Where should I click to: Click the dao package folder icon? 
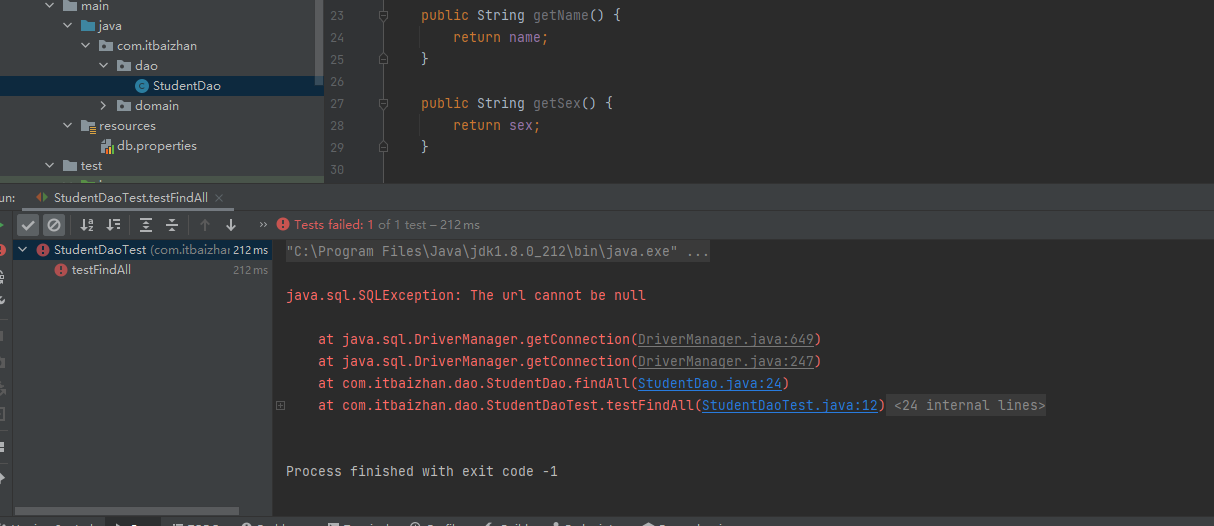(124, 66)
